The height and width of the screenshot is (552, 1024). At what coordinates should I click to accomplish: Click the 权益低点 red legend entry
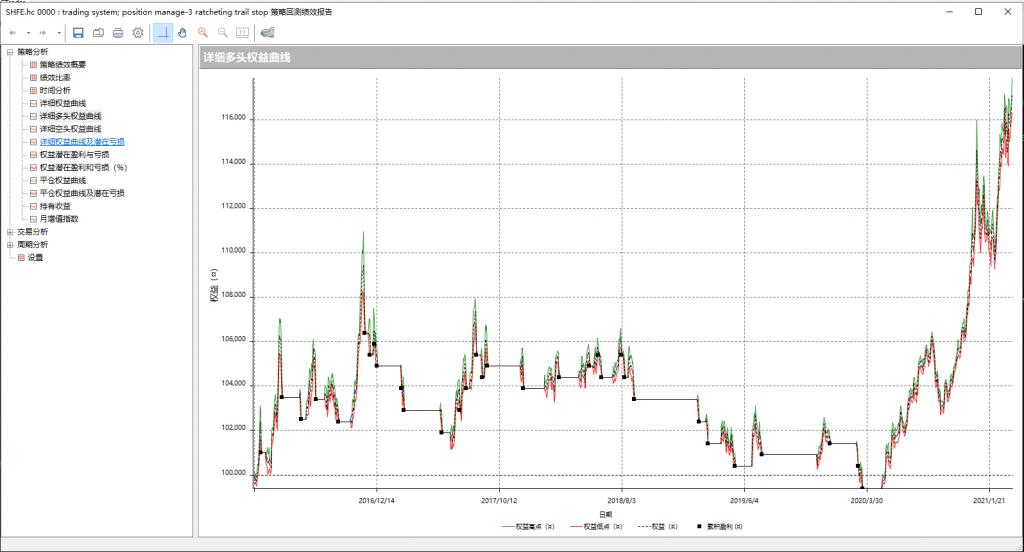[596, 527]
